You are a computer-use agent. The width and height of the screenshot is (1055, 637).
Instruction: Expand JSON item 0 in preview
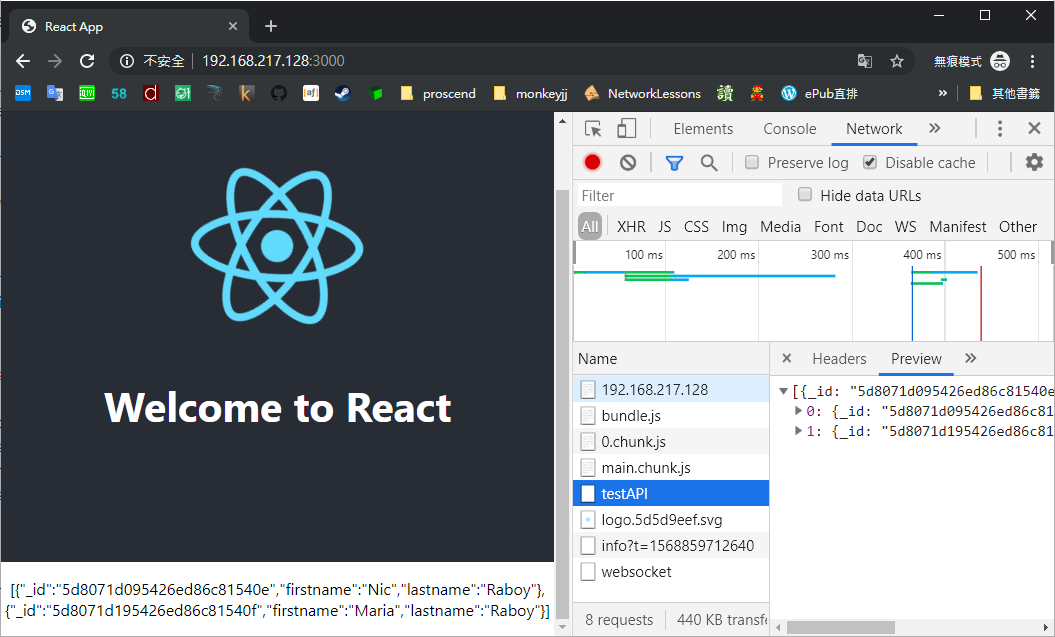798,410
